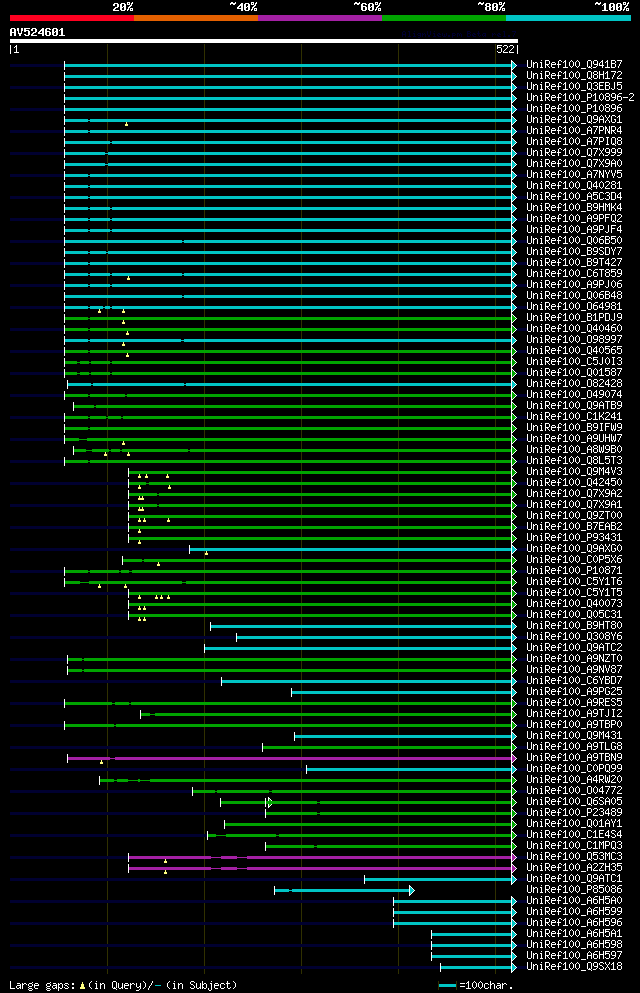Image resolution: width=640 pixels, height=993 pixels.
Task: Pick the UniRef100_A5C3D4 entry
Action: click(x=574, y=196)
